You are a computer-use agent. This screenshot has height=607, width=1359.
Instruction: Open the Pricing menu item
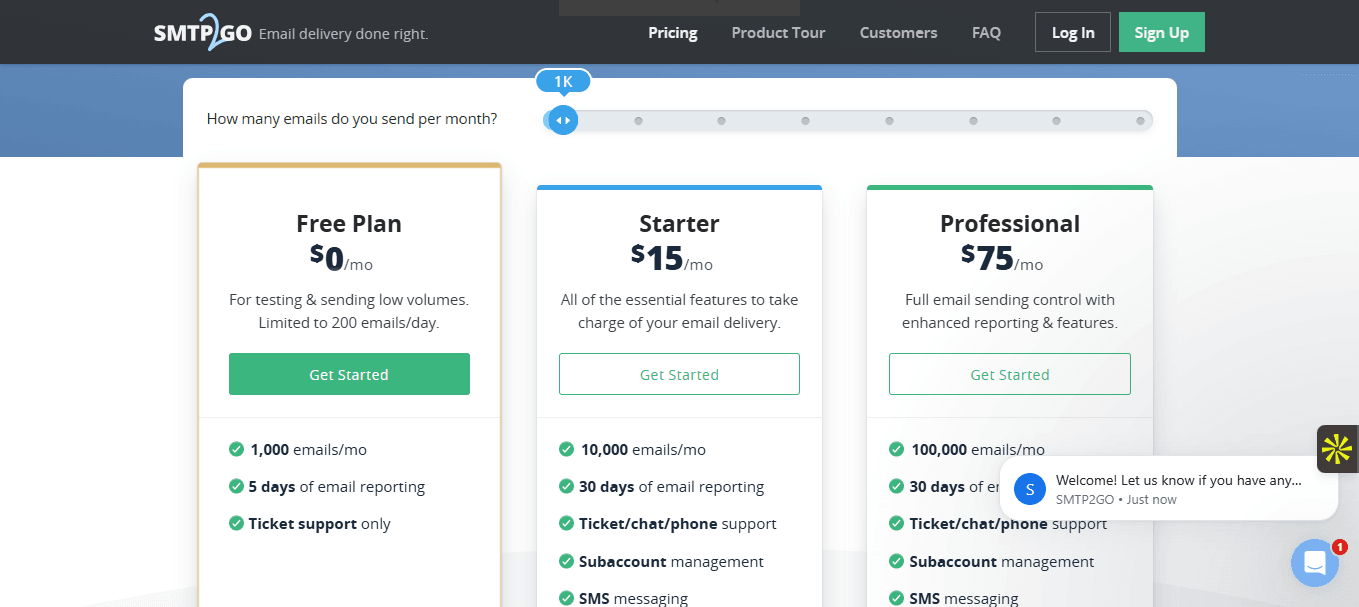(672, 33)
